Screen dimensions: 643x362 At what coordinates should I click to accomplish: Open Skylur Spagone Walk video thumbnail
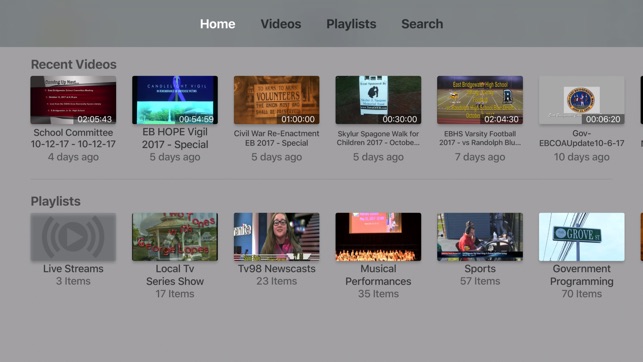(x=378, y=100)
